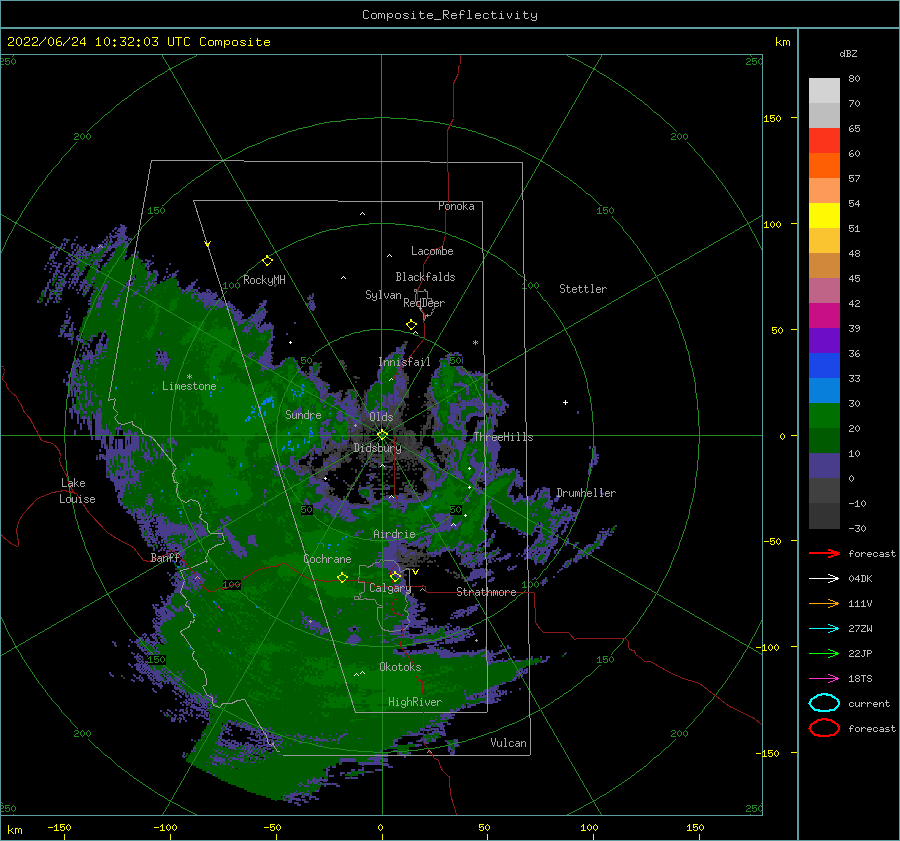This screenshot has height=841, width=900.
Task: Pick the darkest gray -30 dBZ swatch
Action: pos(824,516)
